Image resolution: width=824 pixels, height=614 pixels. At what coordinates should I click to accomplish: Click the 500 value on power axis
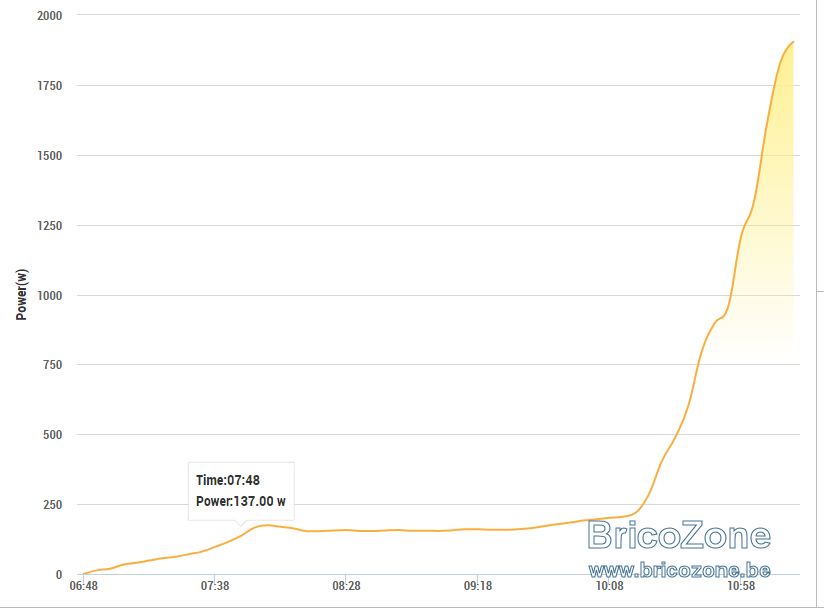pyautogui.click(x=53, y=435)
